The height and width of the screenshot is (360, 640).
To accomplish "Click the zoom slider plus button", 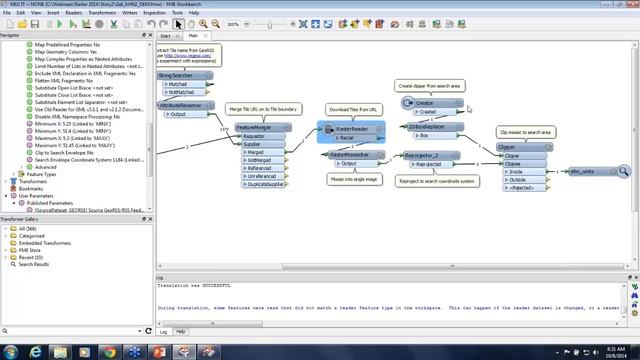I will click(293, 24).
